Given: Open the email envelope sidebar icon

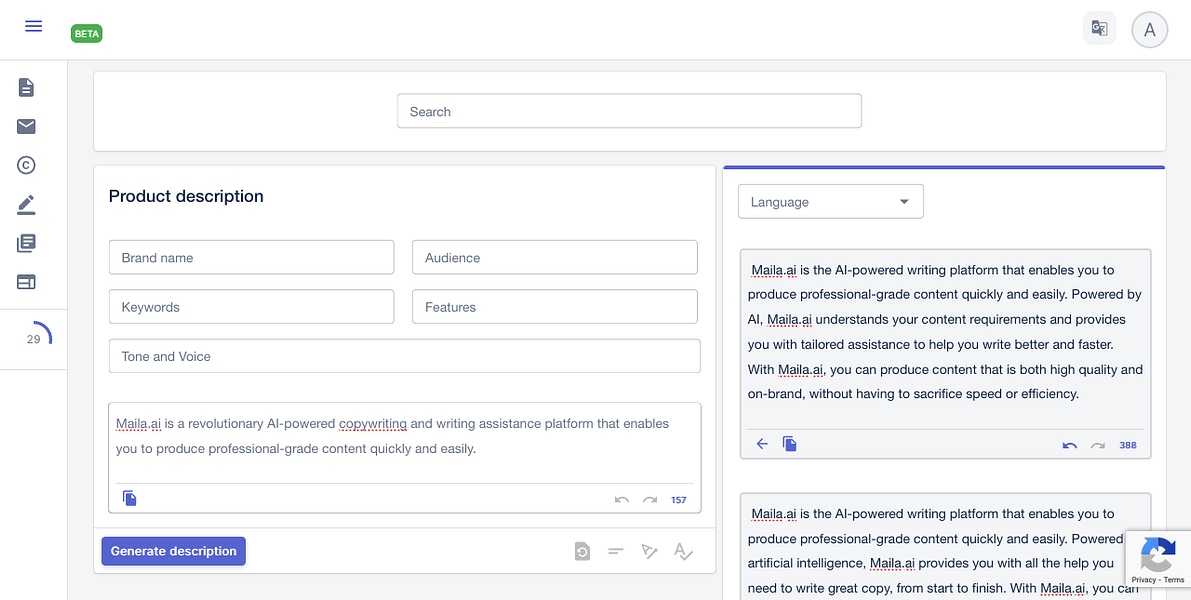Looking at the screenshot, I should pyautogui.click(x=27, y=126).
